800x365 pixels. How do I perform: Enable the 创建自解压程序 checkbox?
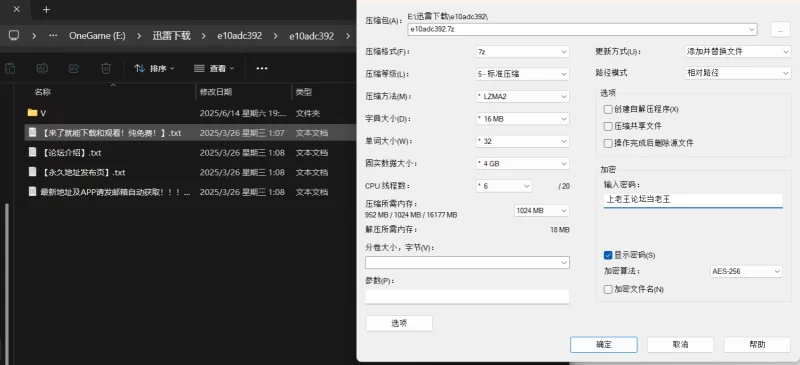coord(608,109)
